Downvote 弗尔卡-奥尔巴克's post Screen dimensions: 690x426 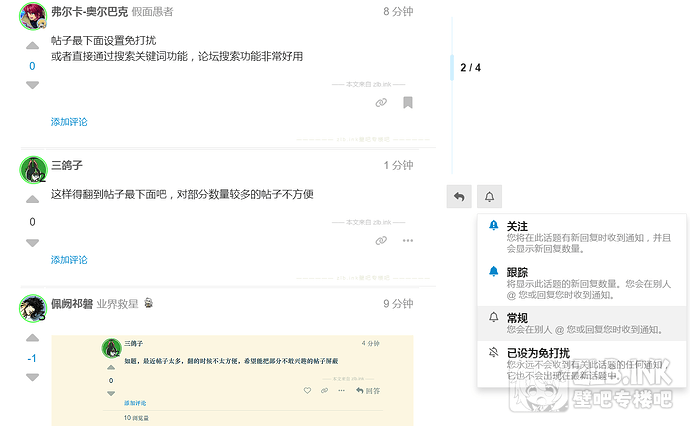coord(33,84)
